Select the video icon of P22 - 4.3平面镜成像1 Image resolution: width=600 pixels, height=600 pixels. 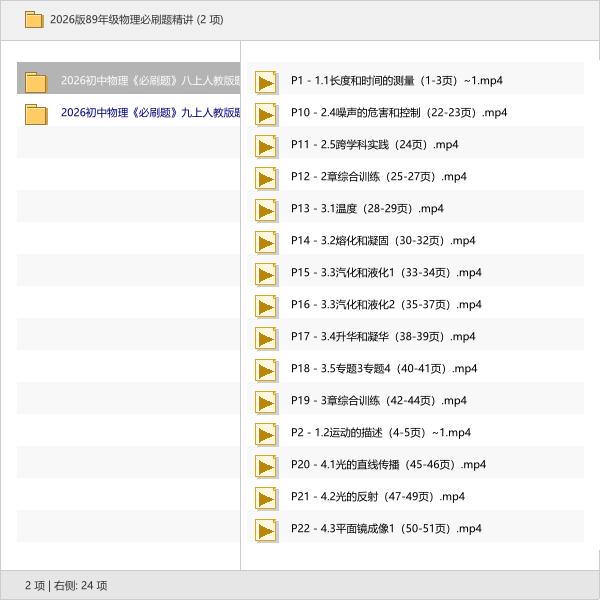pyautogui.click(x=266, y=529)
